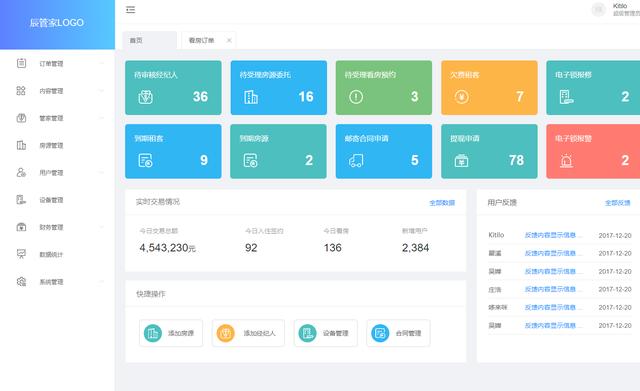Click the 用户反馈 panel title

[x=502, y=202]
